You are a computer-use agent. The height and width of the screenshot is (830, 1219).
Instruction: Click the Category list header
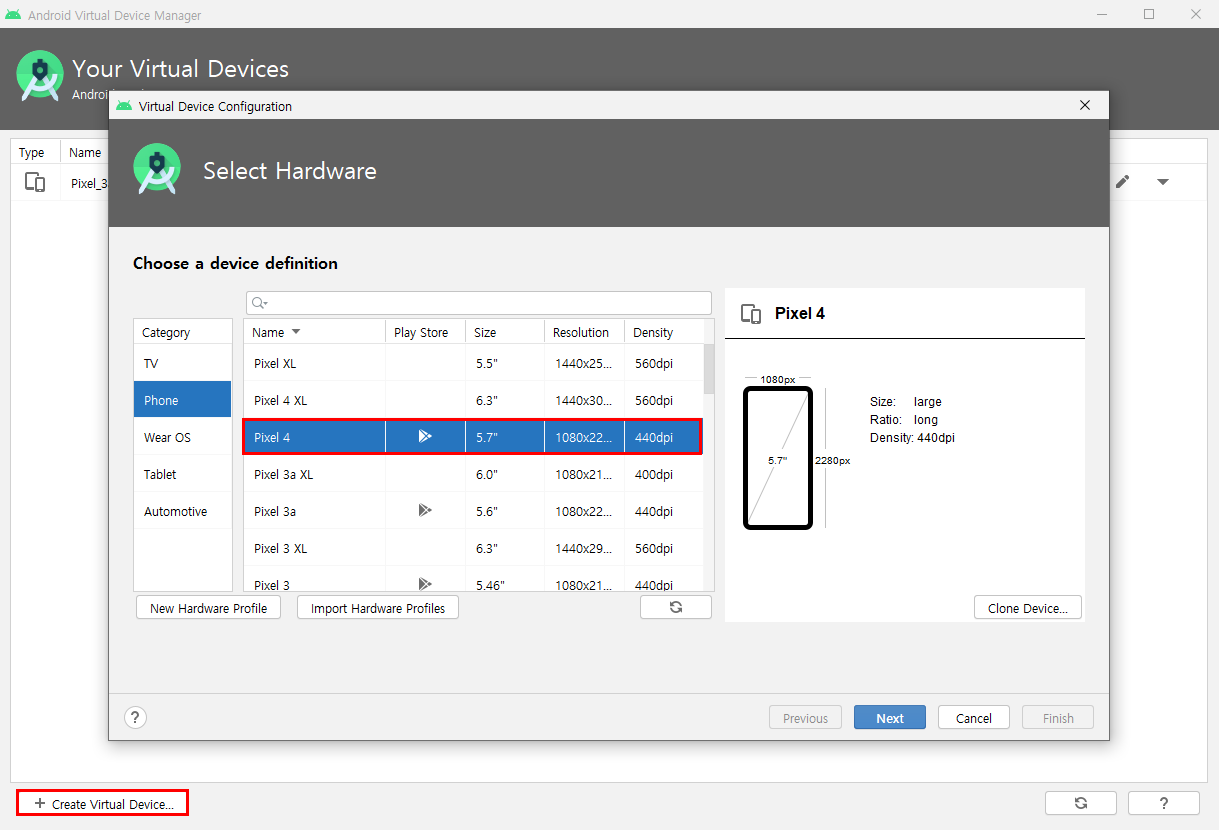tap(182, 332)
